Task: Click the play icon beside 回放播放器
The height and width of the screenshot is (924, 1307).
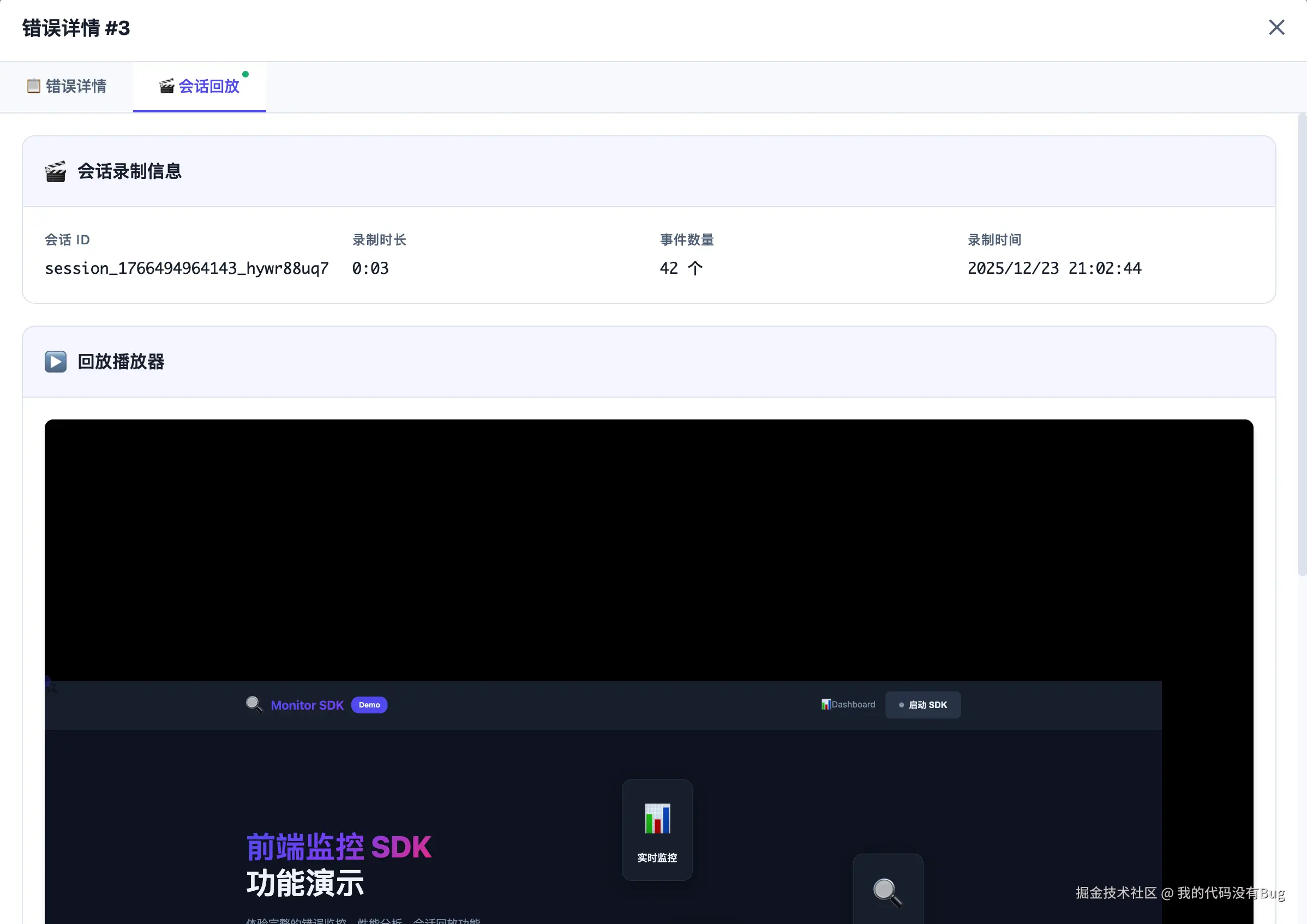Action: 55,362
